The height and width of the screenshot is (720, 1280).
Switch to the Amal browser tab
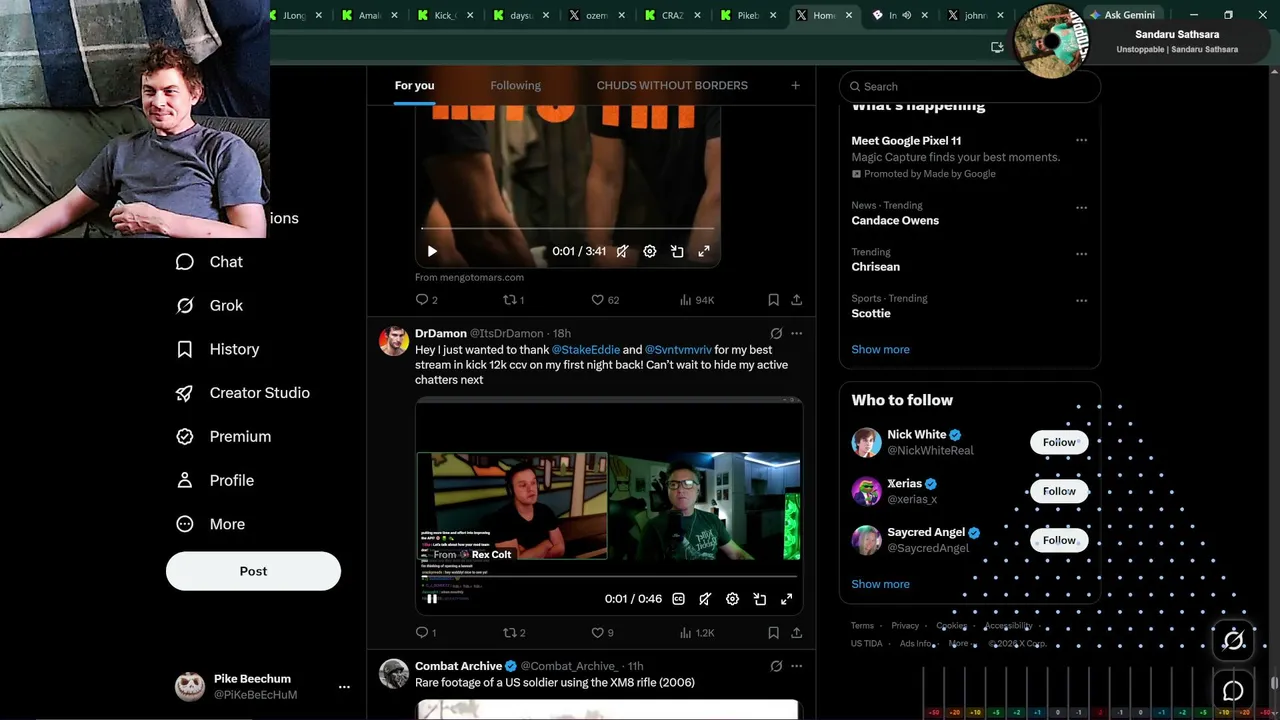coord(370,15)
